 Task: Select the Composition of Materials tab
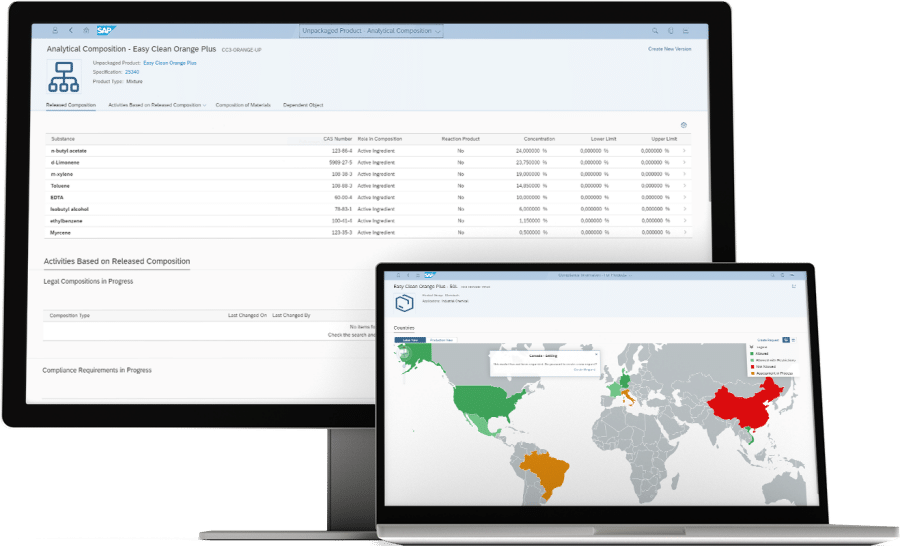point(243,105)
